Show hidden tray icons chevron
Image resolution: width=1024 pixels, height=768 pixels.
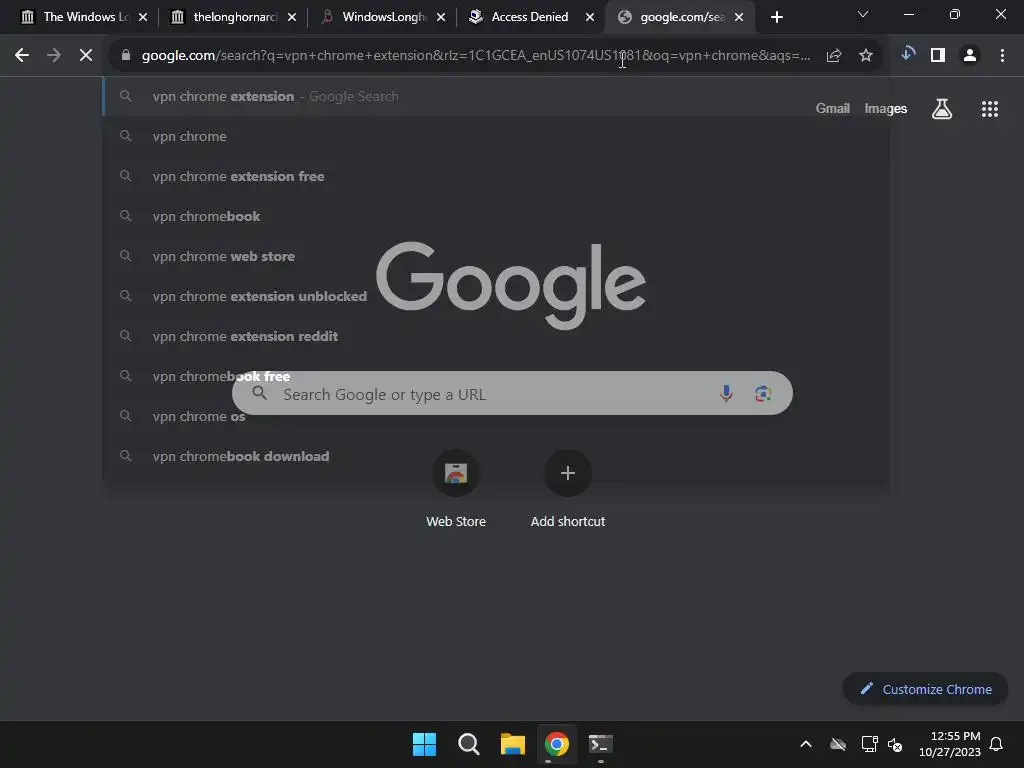click(x=806, y=744)
